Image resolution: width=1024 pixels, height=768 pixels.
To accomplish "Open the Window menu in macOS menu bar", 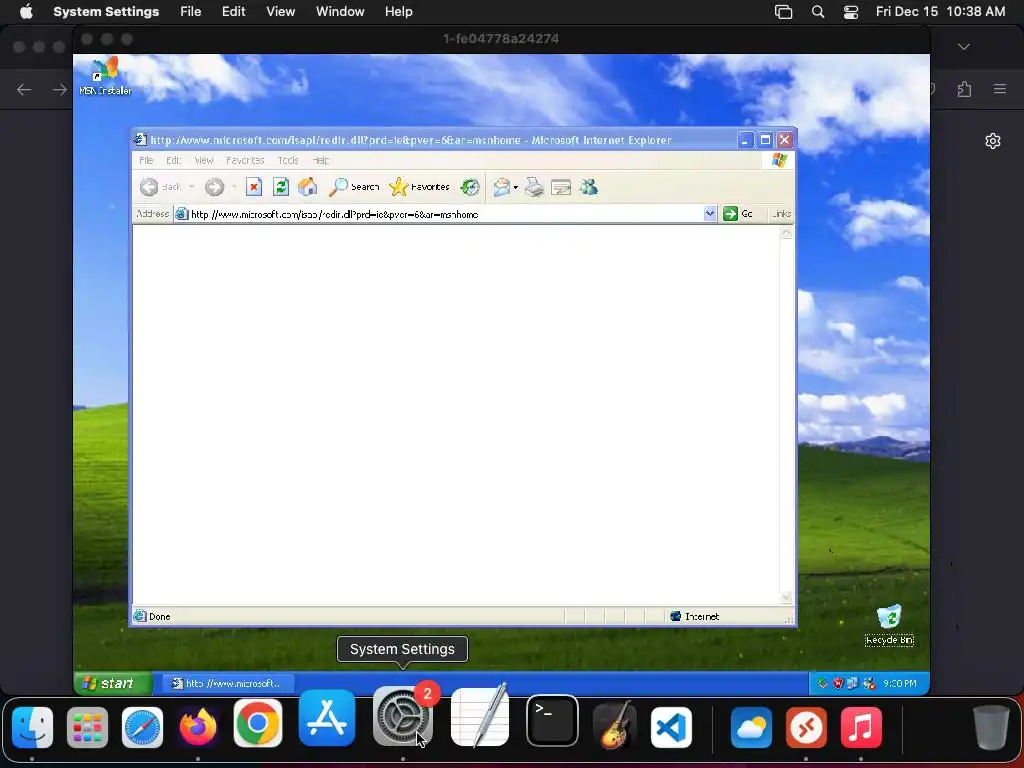I will tap(340, 12).
